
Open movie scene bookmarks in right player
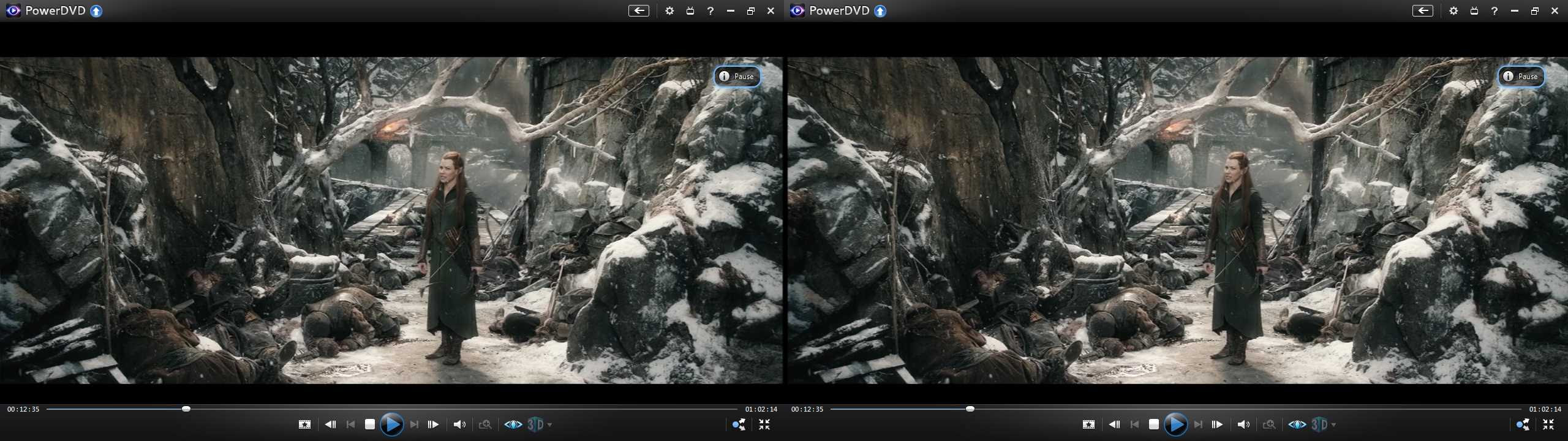coord(1088,424)
